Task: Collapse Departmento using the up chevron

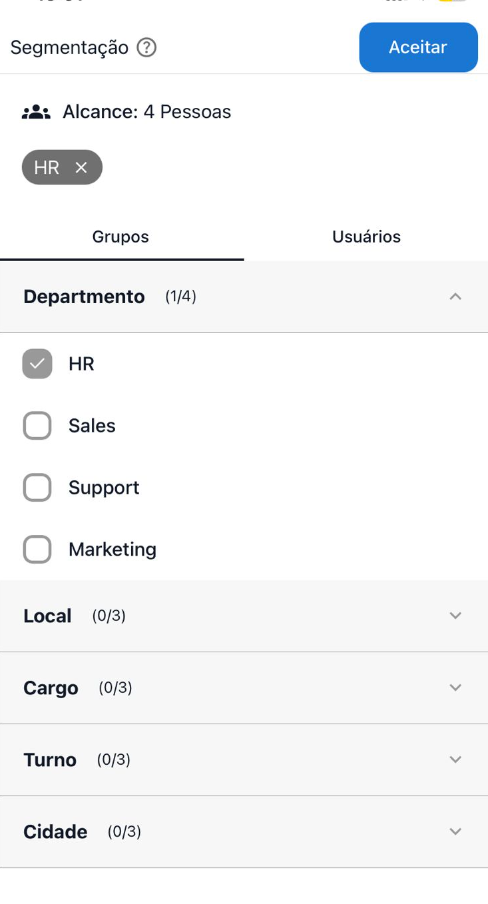Action: [455, 296]
